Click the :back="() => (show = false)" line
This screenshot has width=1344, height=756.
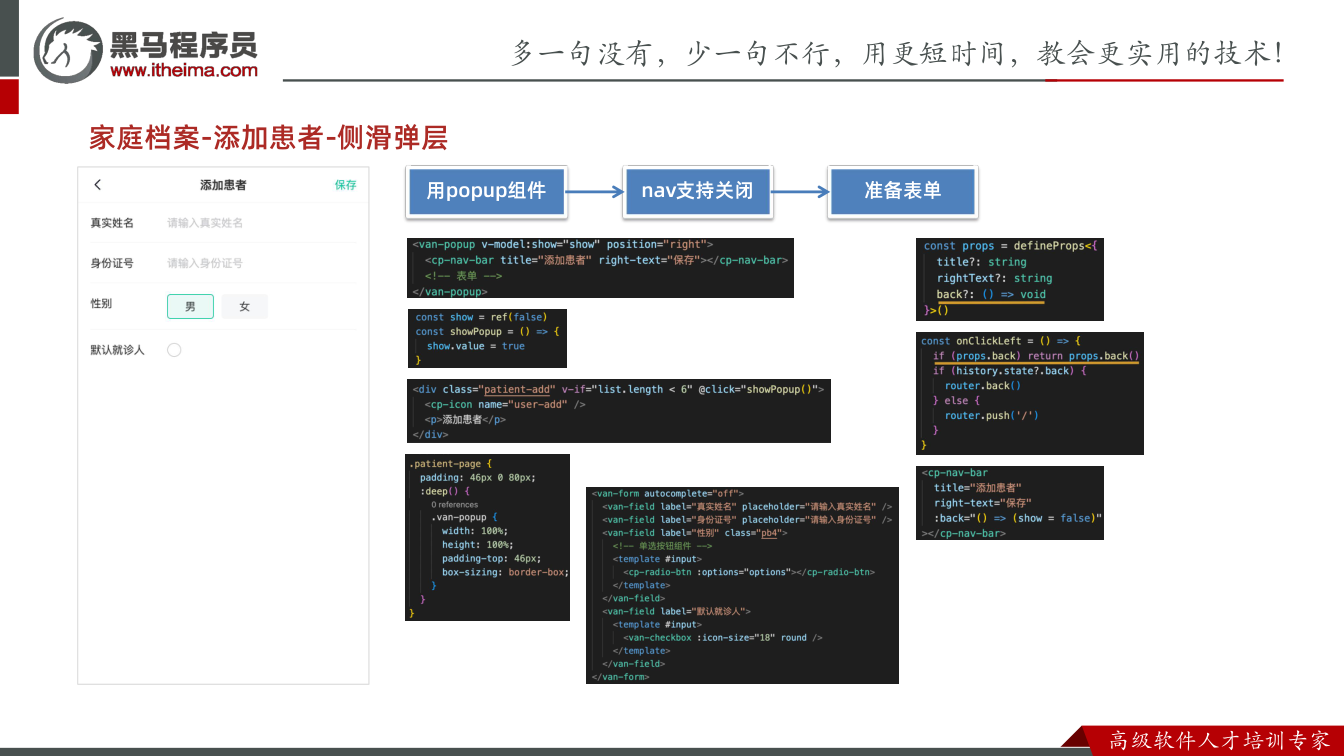(1018, 518)
